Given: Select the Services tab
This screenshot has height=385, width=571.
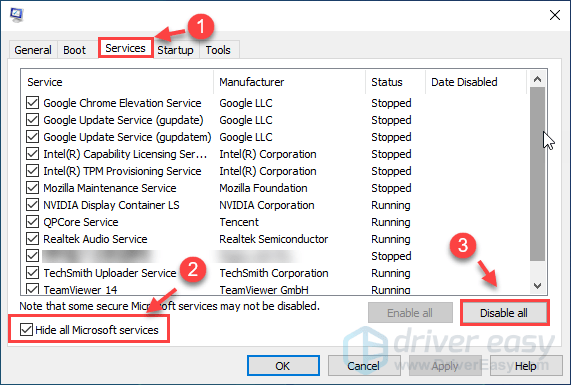Looking at the screenshot, I should [x=126, y=48].
